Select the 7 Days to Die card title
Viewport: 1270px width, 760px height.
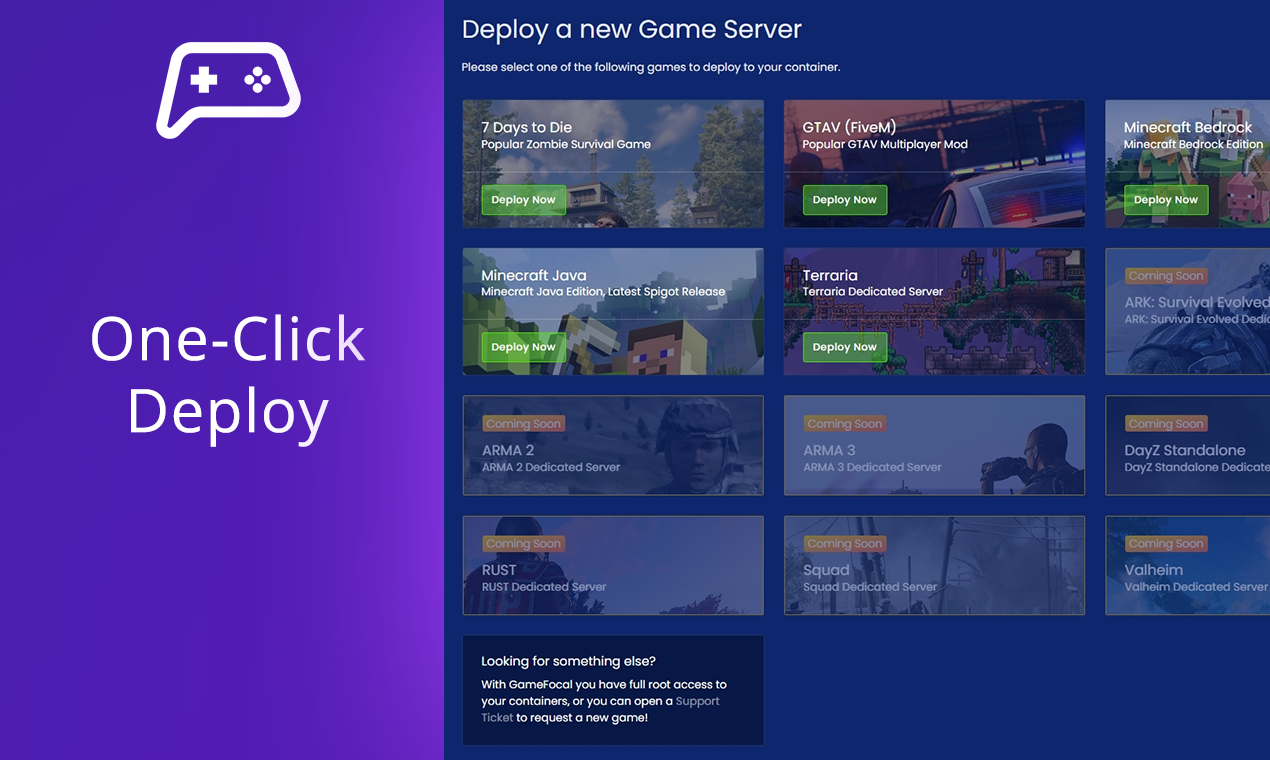[x=527, y=127]
